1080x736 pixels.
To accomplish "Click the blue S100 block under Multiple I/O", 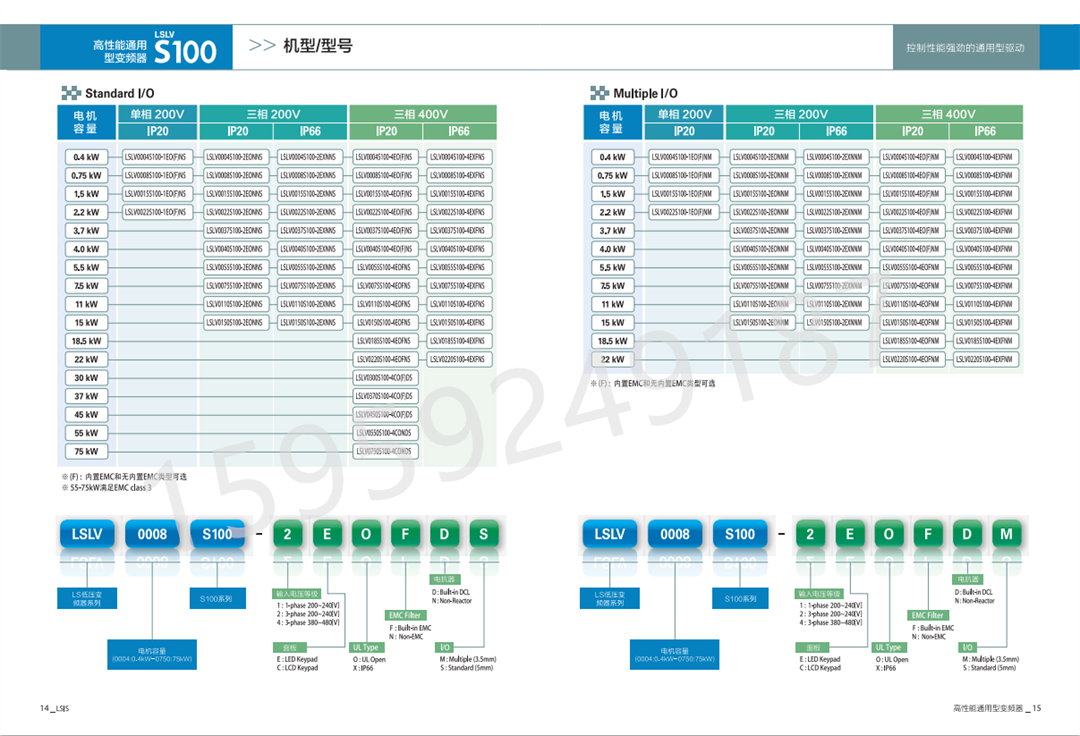I will pos(740,534).
